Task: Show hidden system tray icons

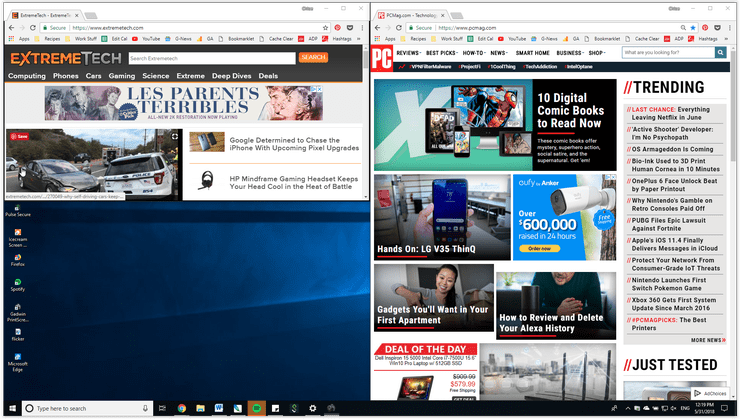Action: [628, 408]
